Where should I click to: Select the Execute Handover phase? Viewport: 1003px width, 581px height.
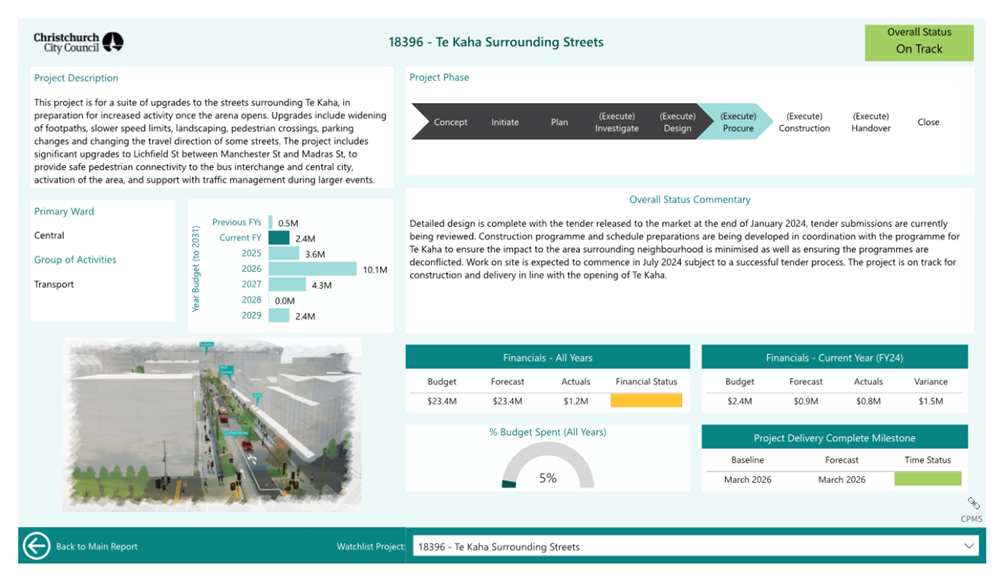click(871, 122)
